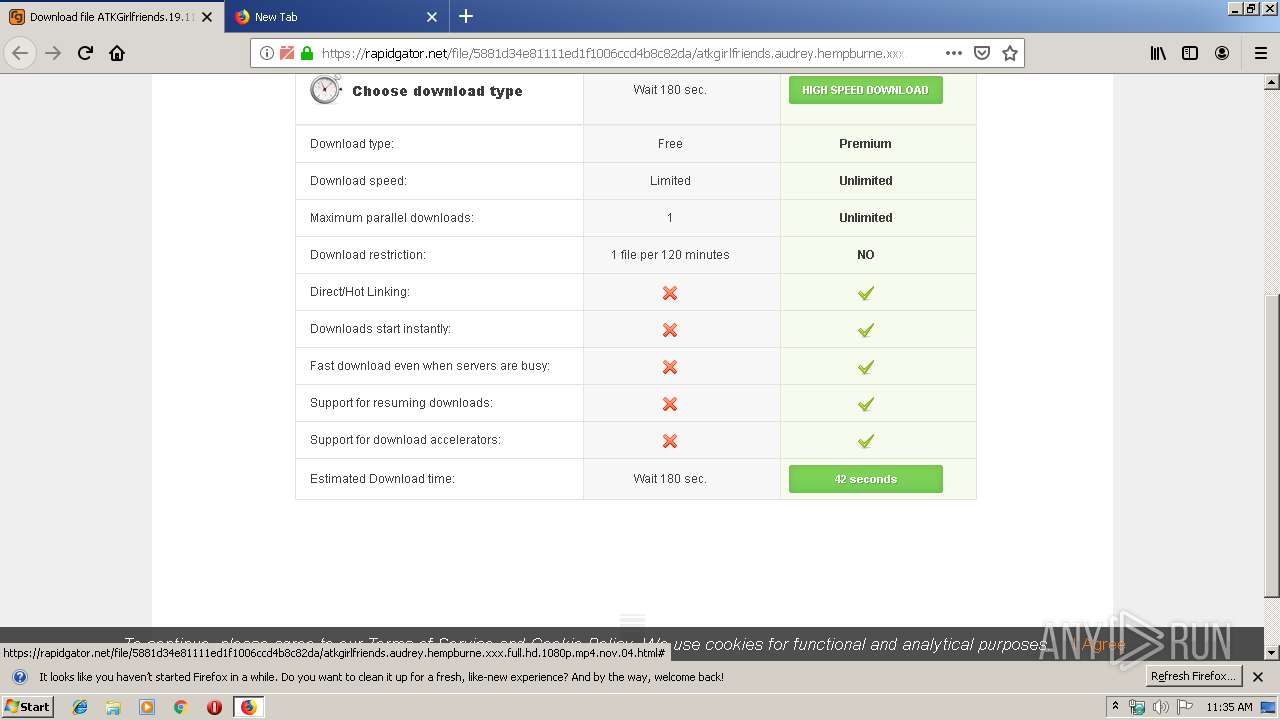The height and width of the screenshot is (720, 1280).
Task: Click green check for Support for resuming downloads
Action: point(866,404)
